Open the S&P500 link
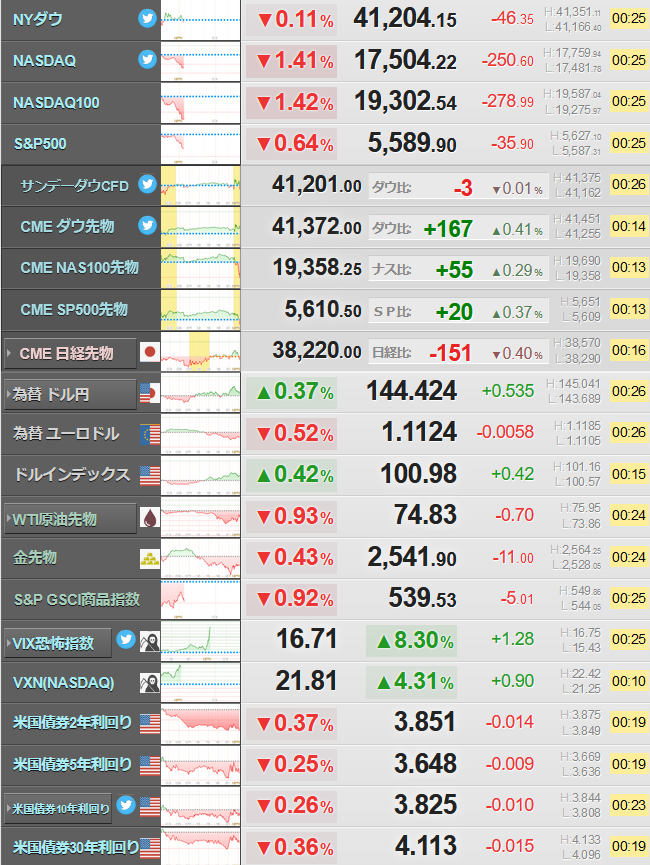Viewport: 650px width, 865px height. tap(40, 144)
